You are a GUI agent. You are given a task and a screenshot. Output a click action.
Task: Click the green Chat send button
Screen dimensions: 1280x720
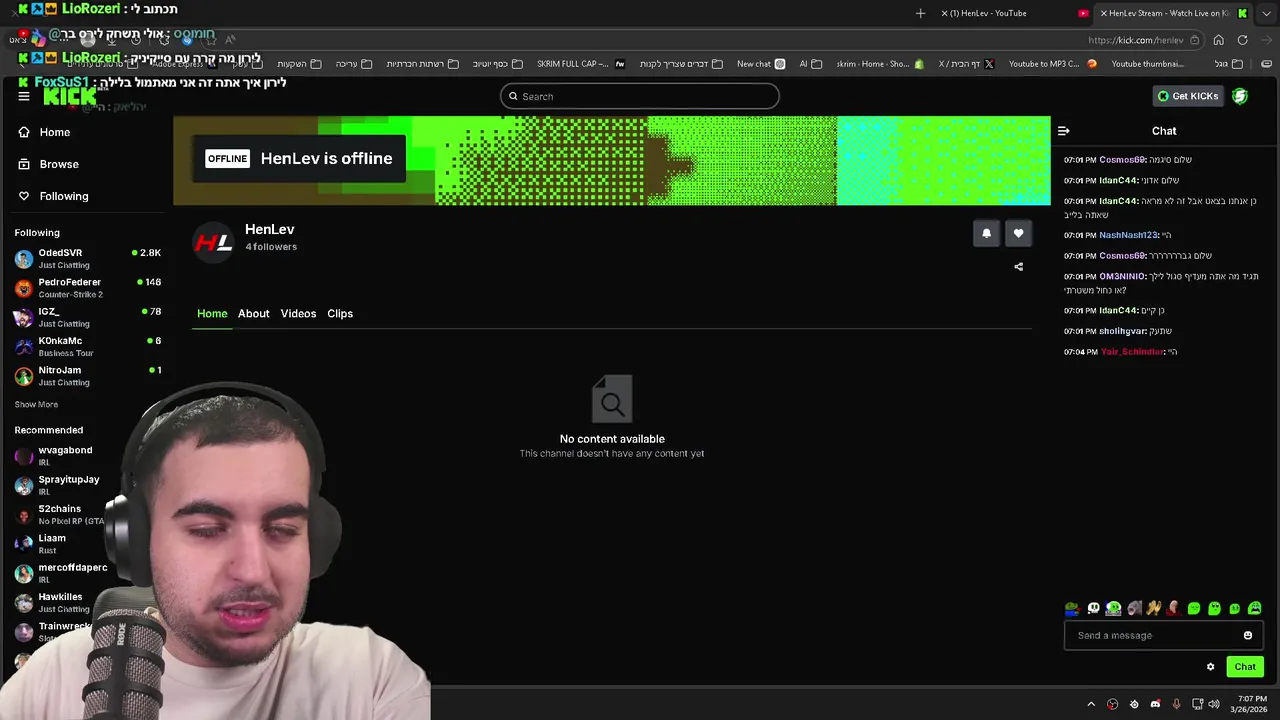1245,667
